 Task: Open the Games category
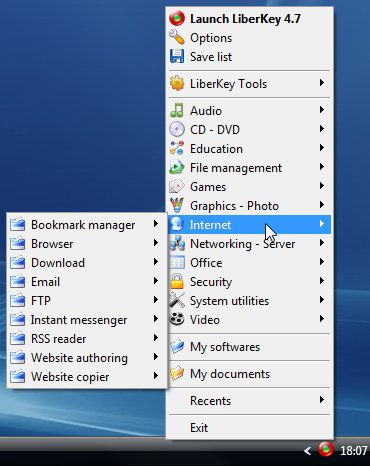[x=249, y=187]
